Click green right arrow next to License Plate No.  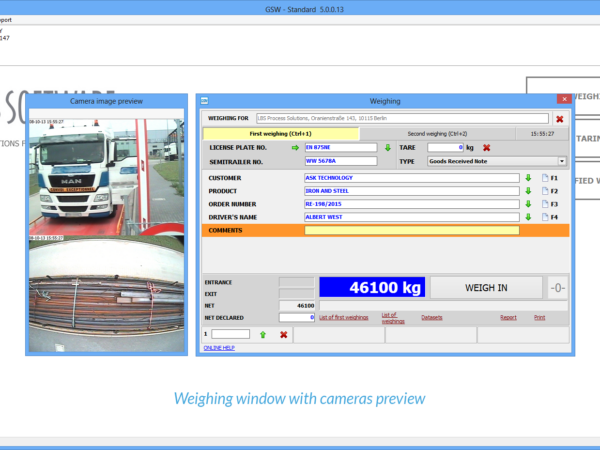coord(295,148)
